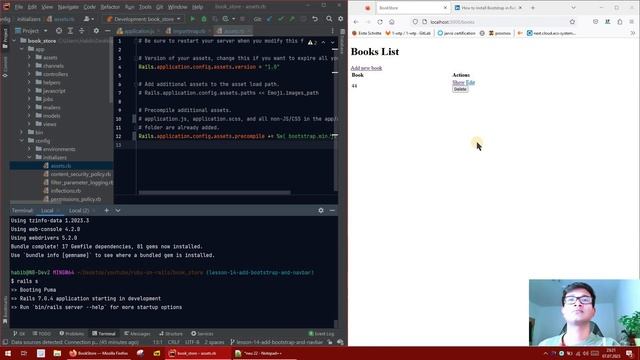Click the Edit link for book 44
The width and height of the screenshot is (640, 360).
470,82
